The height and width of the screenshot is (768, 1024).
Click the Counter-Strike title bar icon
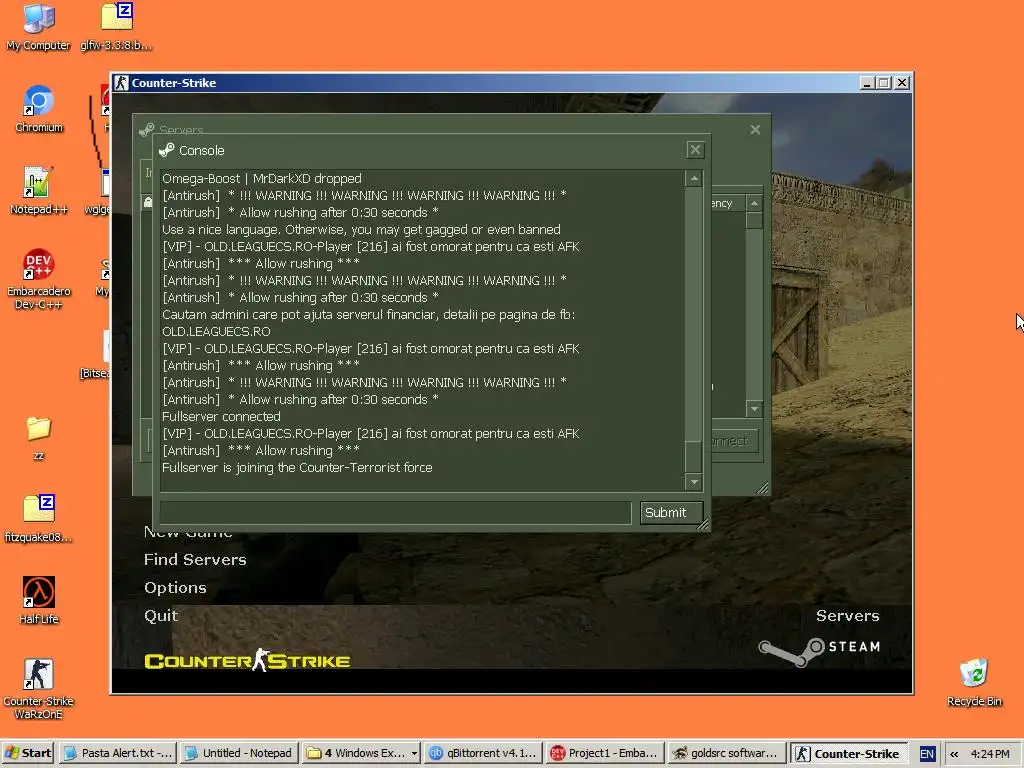click(121, 83)
